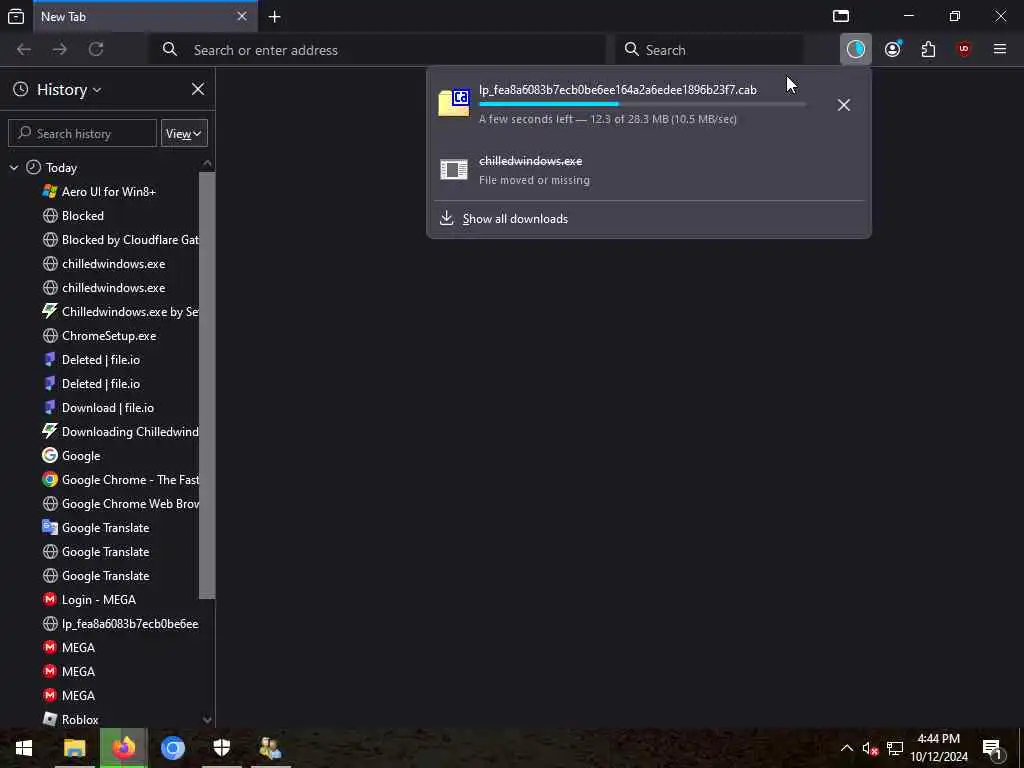Click the chilledwindows.exe file icon
The image size is (1024, 768).
[x=454, y=170]
